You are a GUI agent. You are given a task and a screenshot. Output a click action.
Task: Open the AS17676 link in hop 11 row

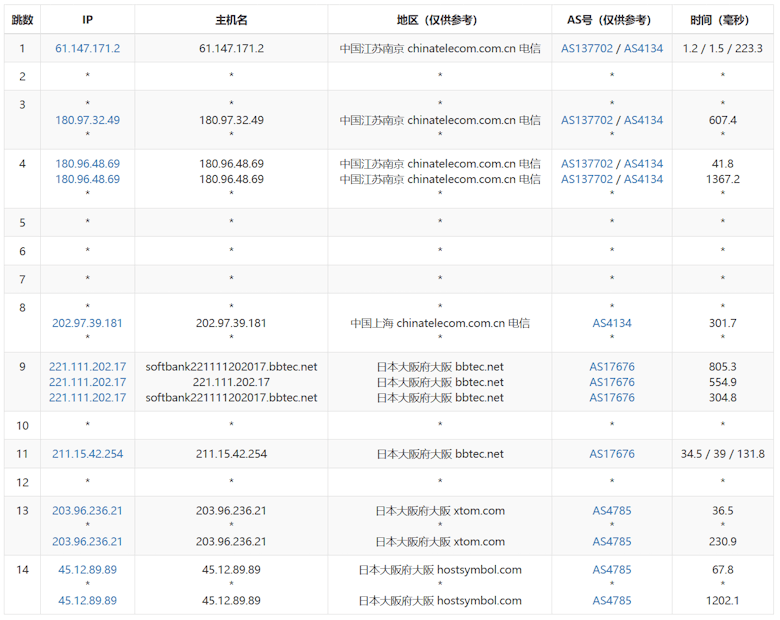[x=612, y=454]
